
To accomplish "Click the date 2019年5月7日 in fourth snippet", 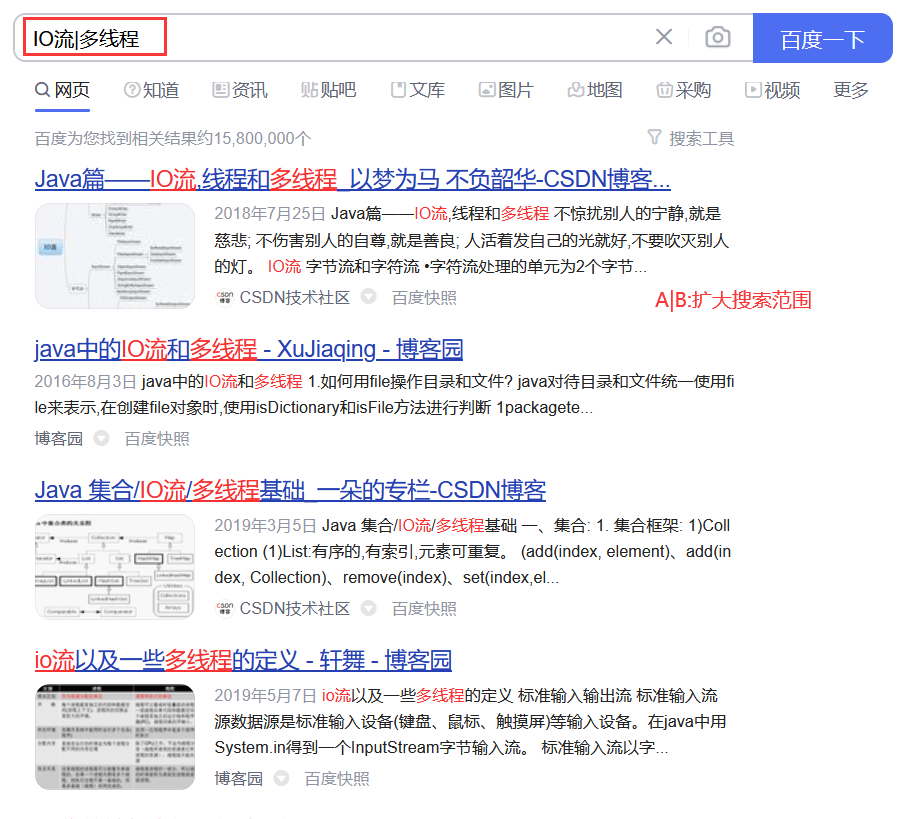I will (x=265, y=695).
